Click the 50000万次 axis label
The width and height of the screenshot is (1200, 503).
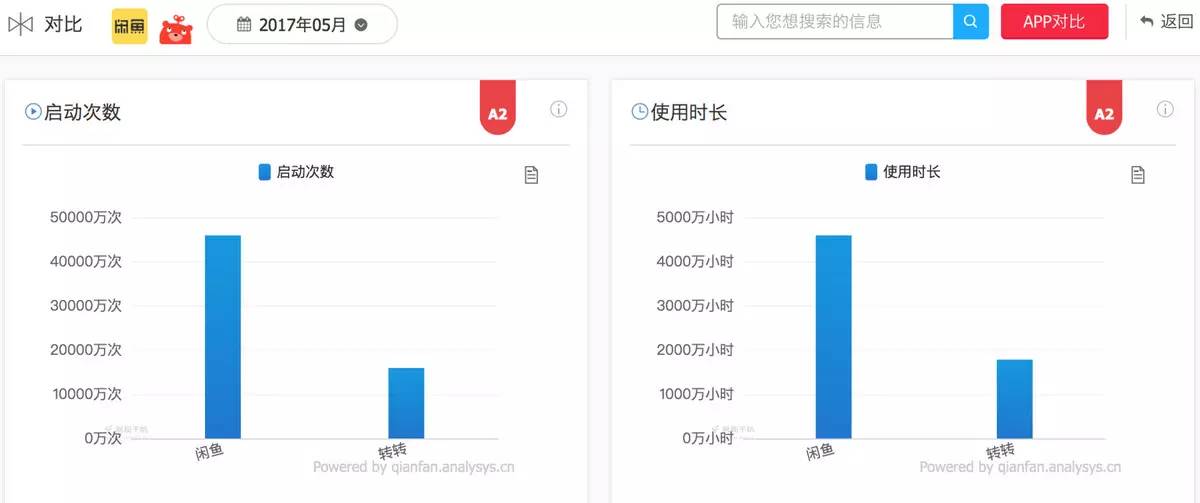coord(86,218)
